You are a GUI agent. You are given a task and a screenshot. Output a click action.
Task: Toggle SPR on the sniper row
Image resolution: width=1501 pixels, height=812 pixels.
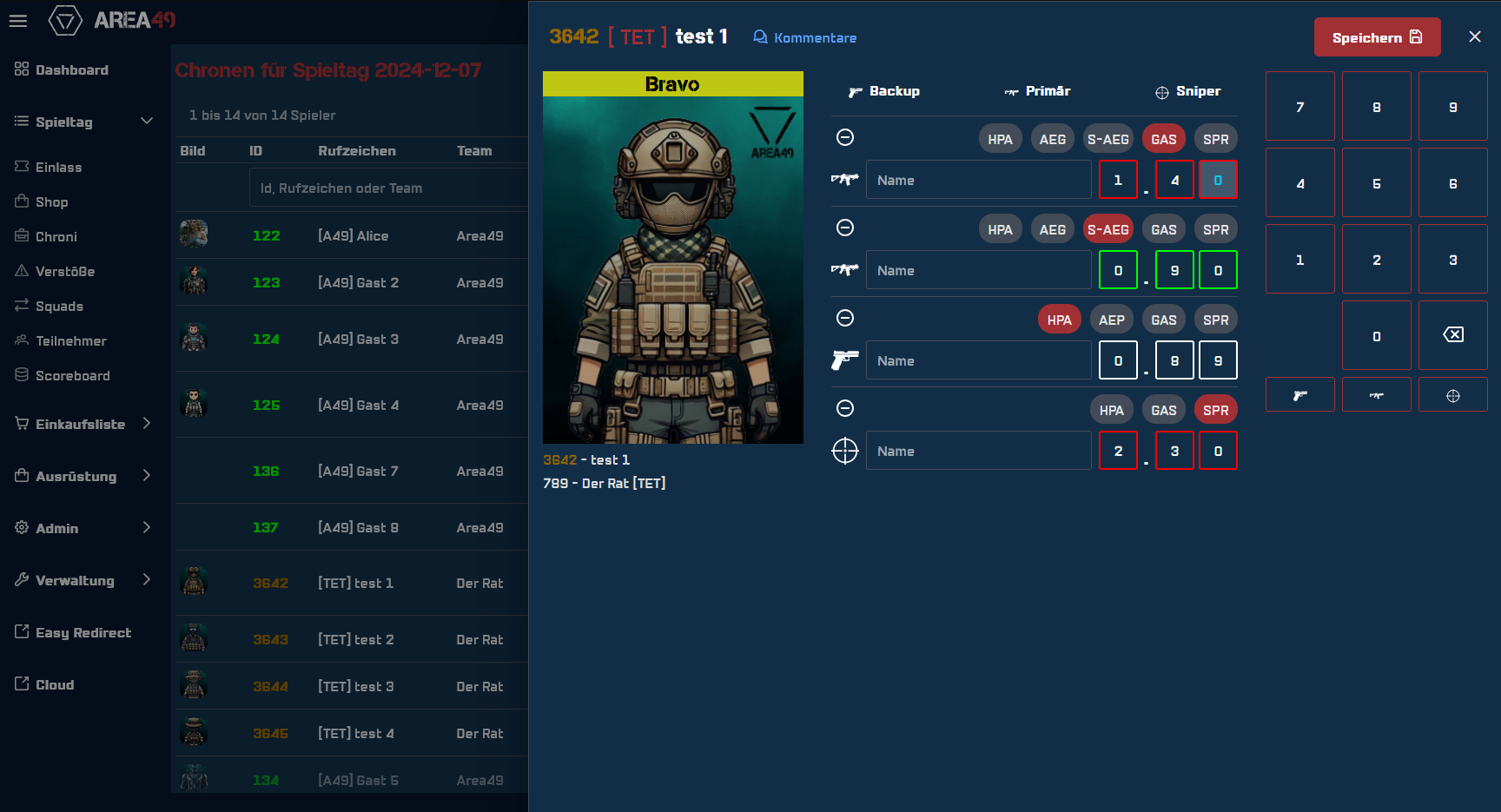click(x=1216, y=410)
